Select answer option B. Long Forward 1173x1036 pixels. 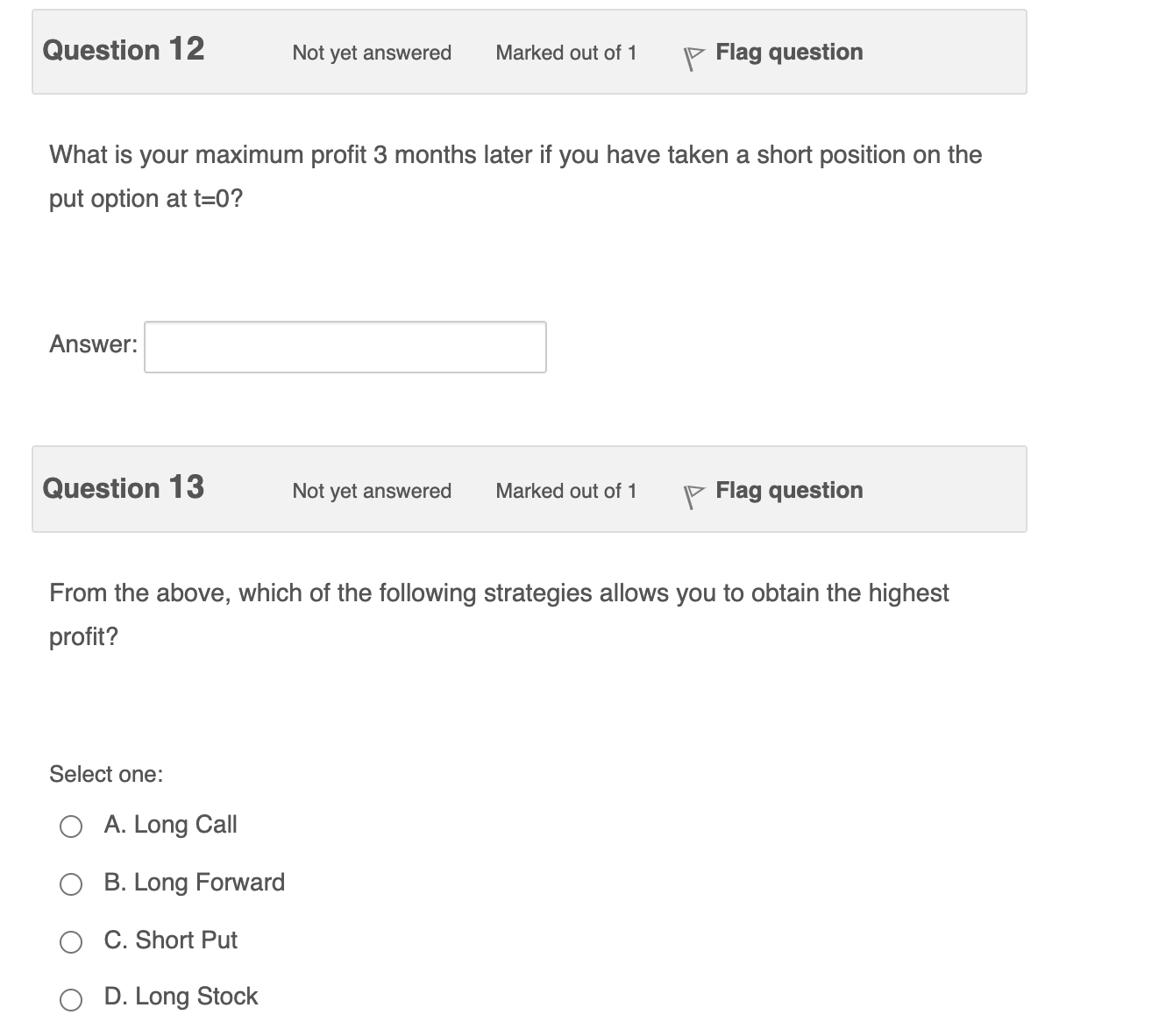pyautogui.click(x=72, y=883)
